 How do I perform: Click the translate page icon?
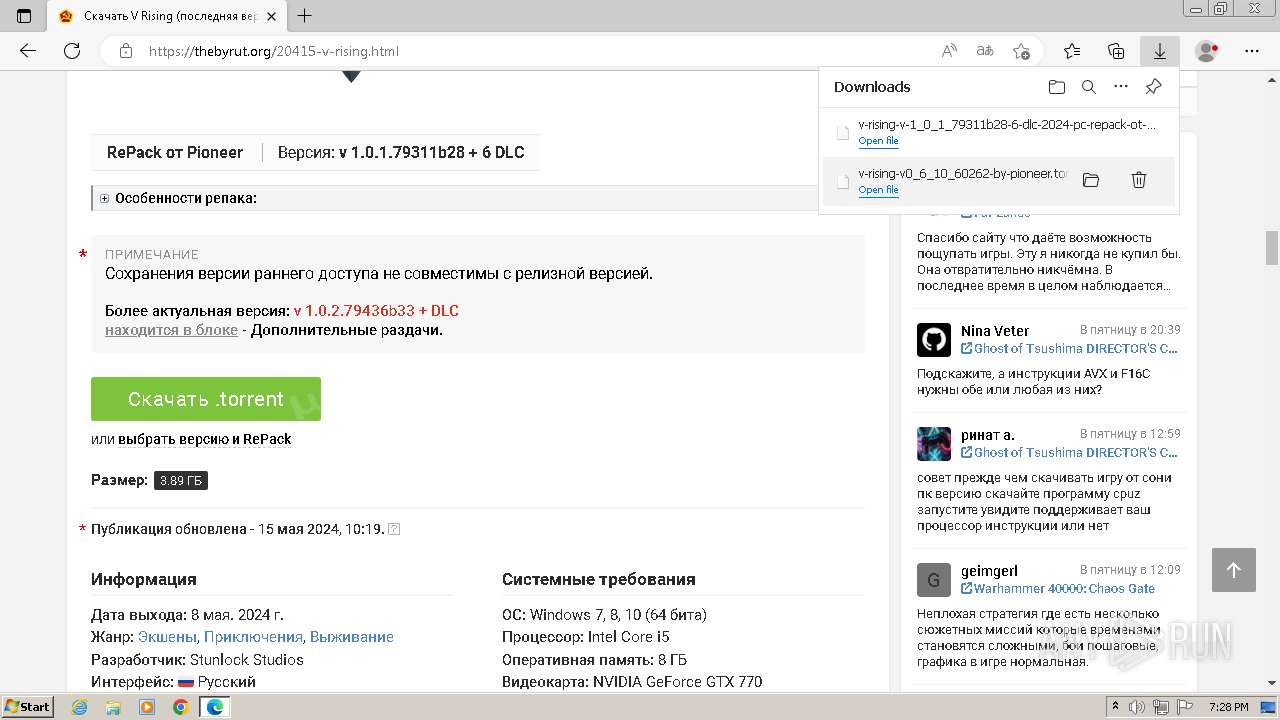[985, 51]
